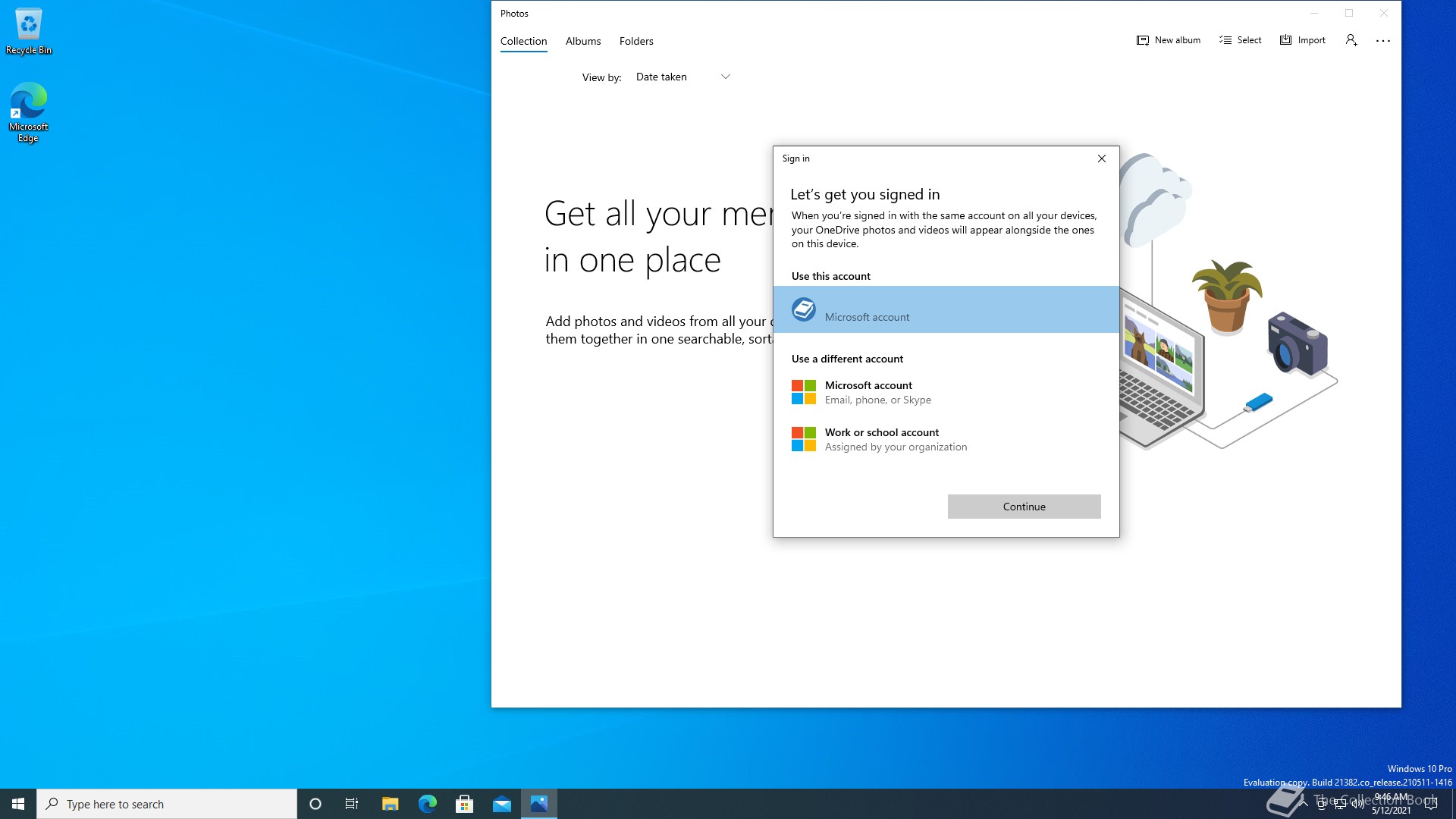The image size is (1456, 819).
Task: Minimize the Photos window
Action: pyautogui.click(x=1314, y=13)
